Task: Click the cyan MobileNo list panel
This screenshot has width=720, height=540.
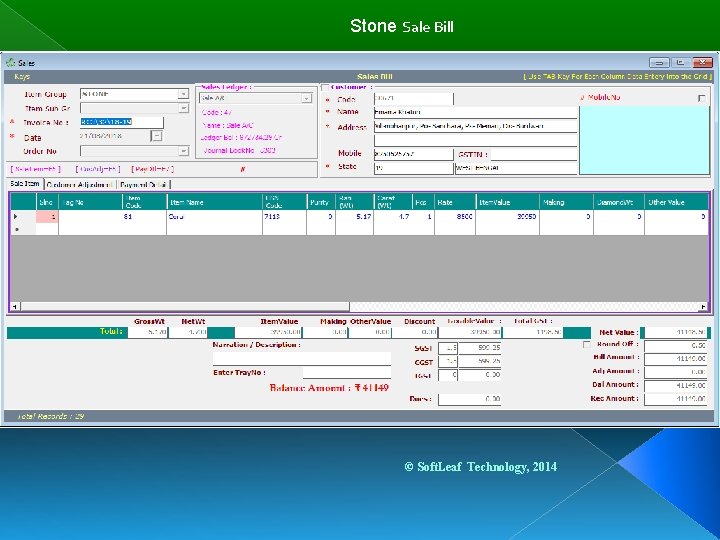Action: coord(644,141)
